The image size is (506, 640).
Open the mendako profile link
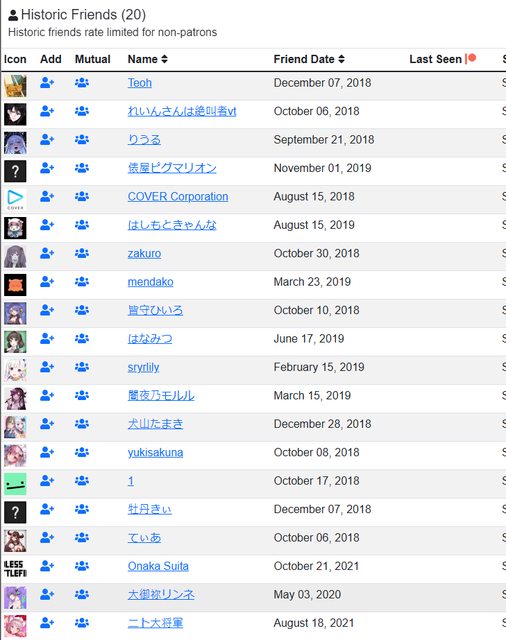[151, 282]
